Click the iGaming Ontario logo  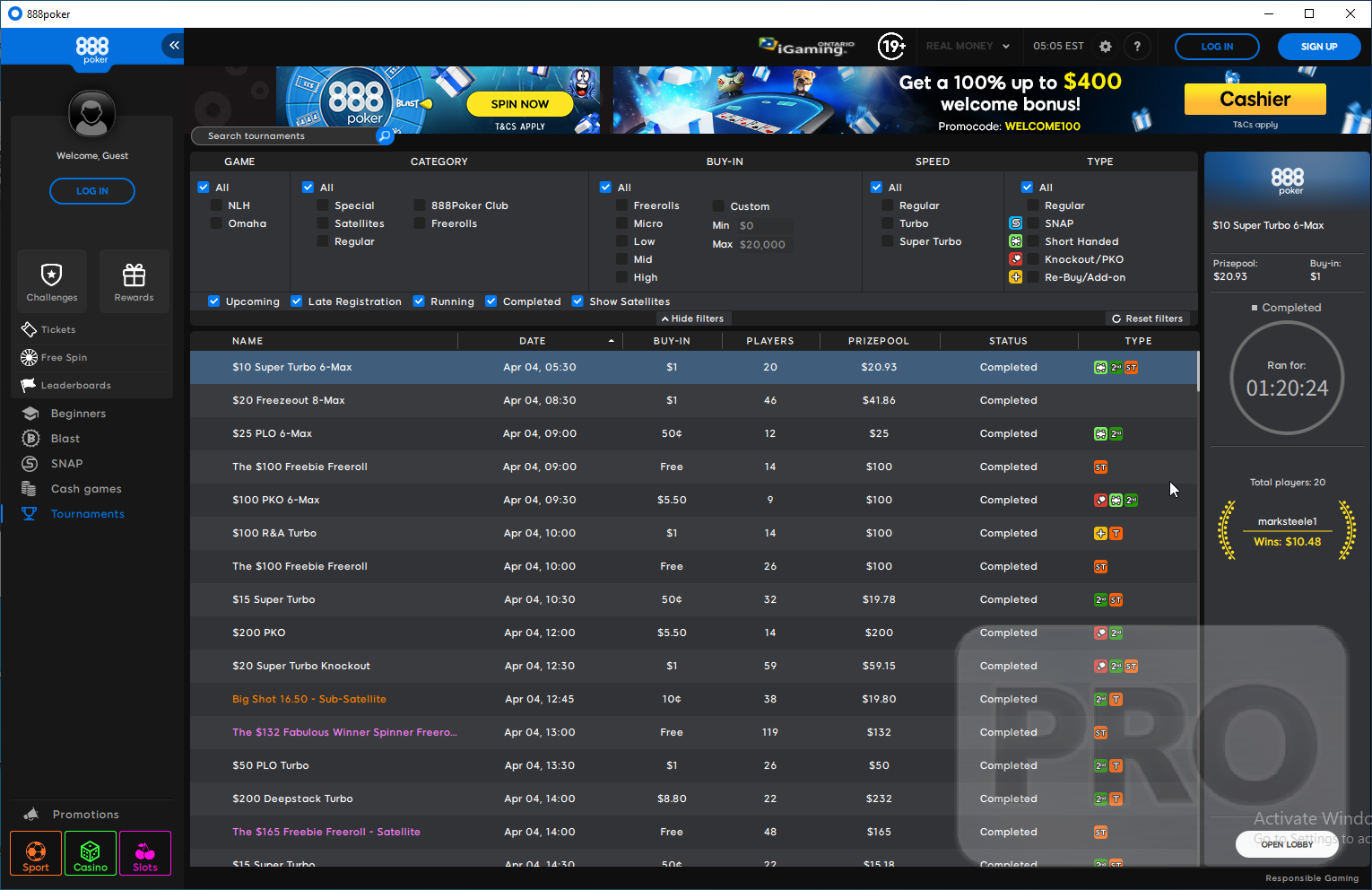coord(807,46)
